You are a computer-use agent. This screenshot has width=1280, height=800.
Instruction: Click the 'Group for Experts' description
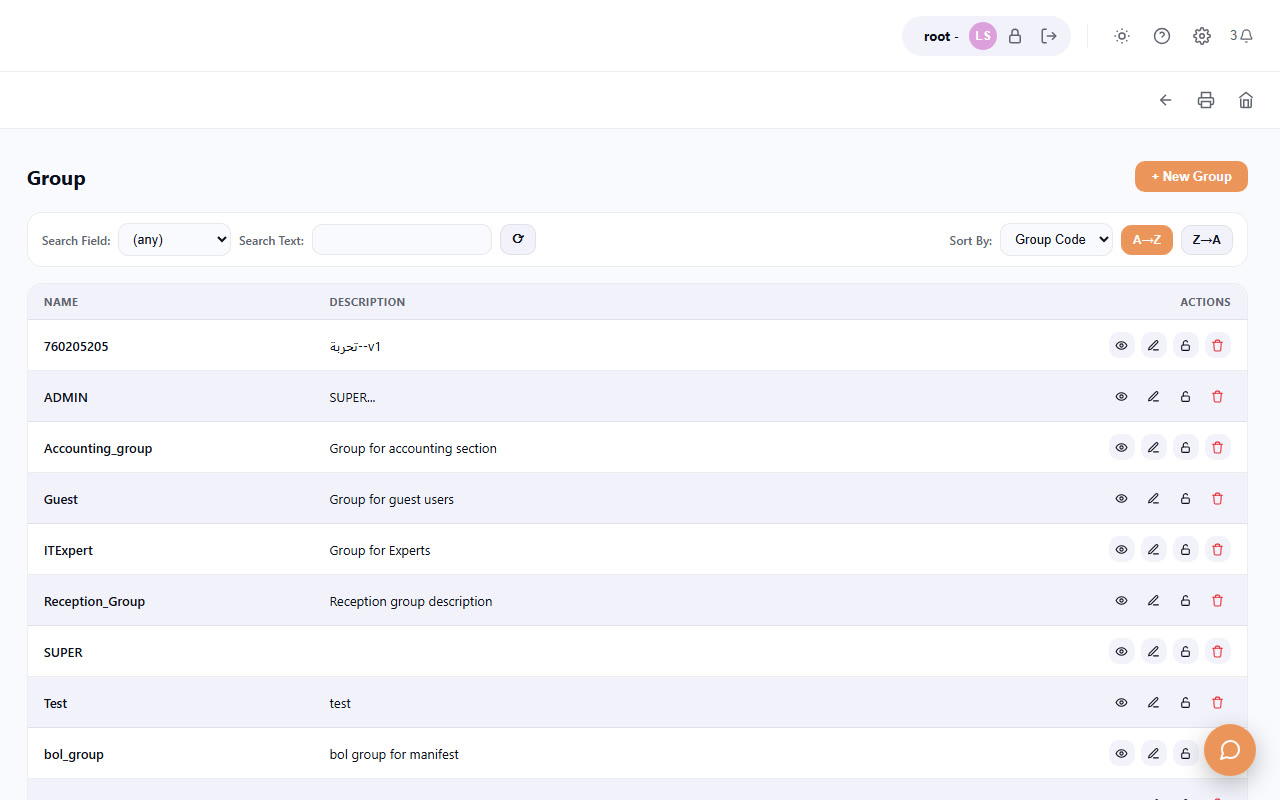(x=380, y=550)
